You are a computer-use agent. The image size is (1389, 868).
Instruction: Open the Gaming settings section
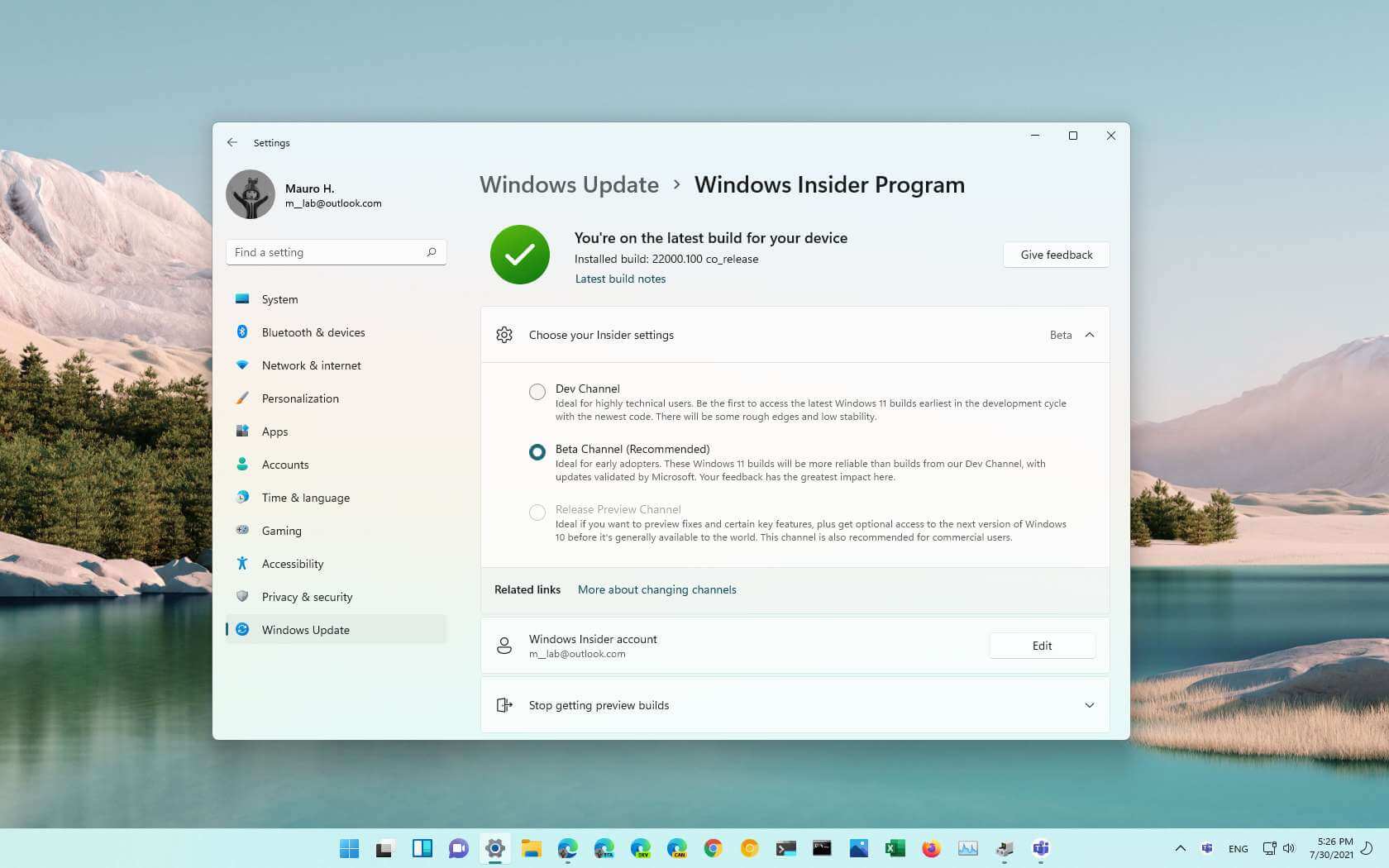click(281, 530)
